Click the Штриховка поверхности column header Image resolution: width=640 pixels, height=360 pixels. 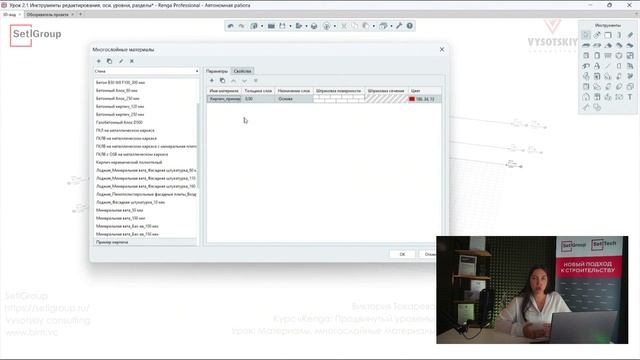click(x=338, y=91)
